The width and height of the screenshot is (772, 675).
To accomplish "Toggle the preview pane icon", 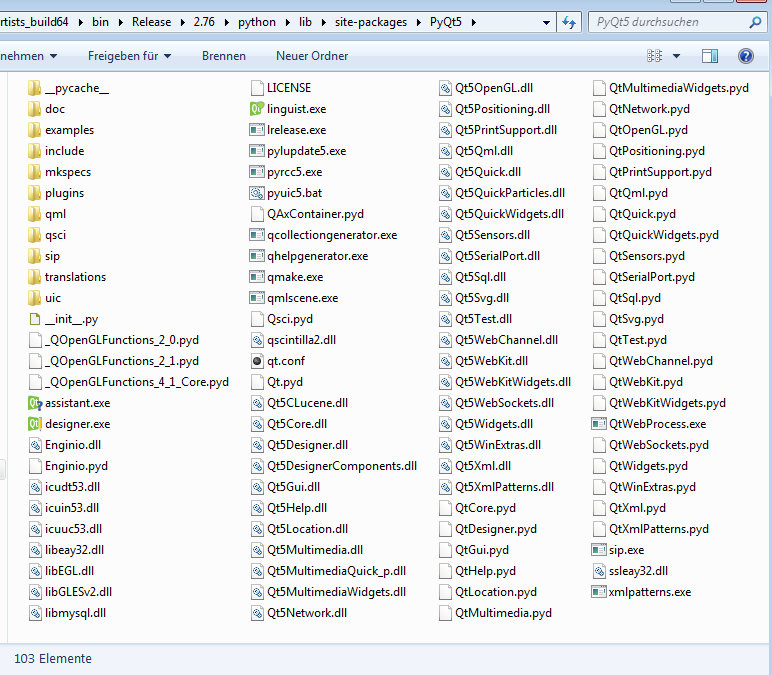I will (710, 56).
